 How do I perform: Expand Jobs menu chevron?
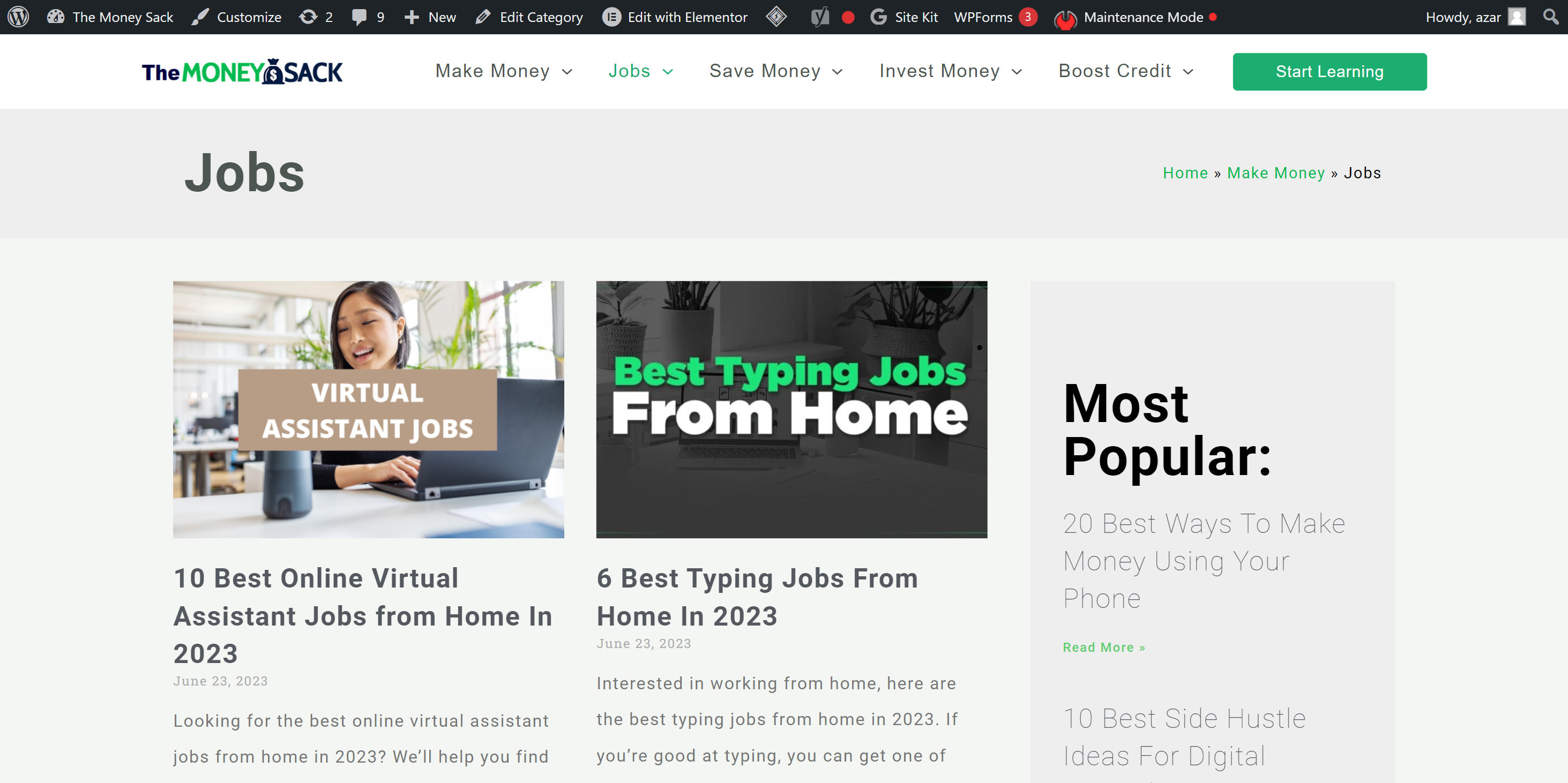point(668,72)
